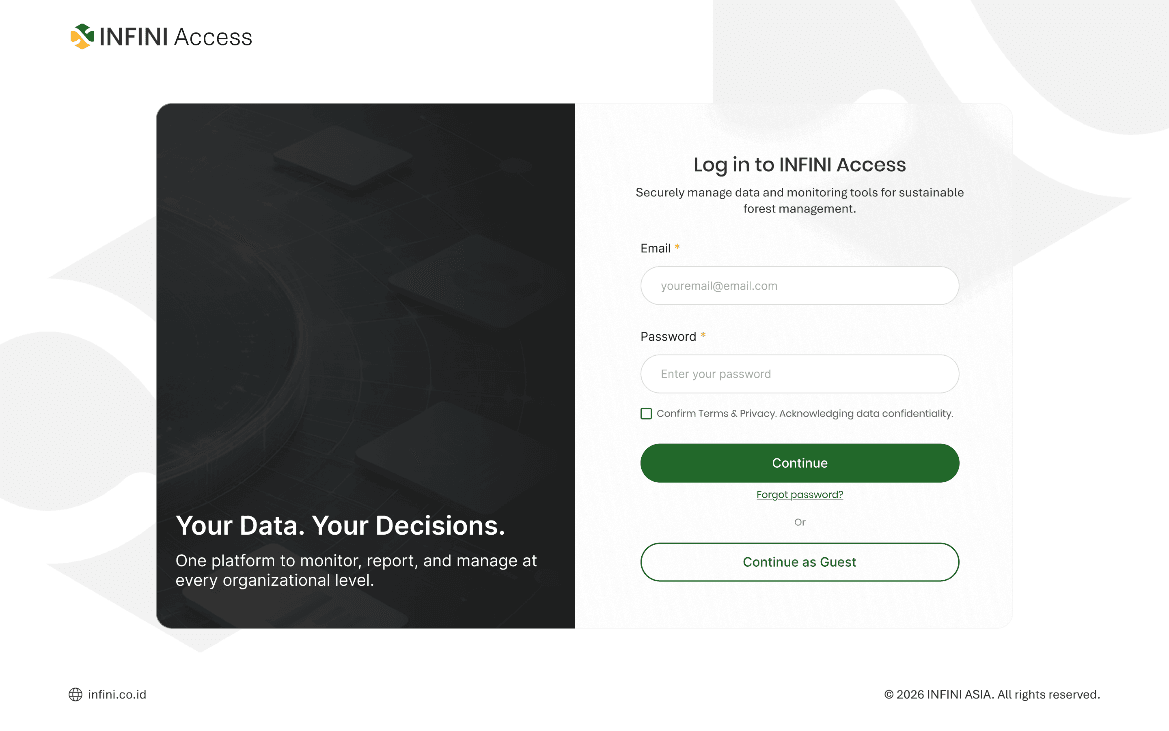Screen dimensions: 1169x731
Task: Click the globe icon beside infini.co.id
Action: (75, 694)
